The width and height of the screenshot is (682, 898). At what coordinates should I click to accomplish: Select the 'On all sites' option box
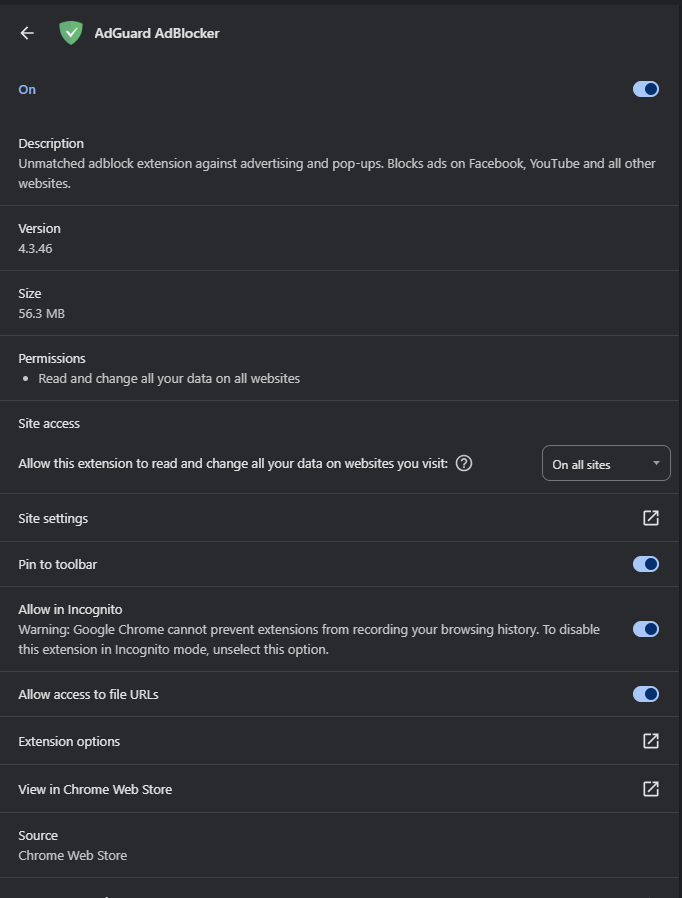(x=605, y=463)
